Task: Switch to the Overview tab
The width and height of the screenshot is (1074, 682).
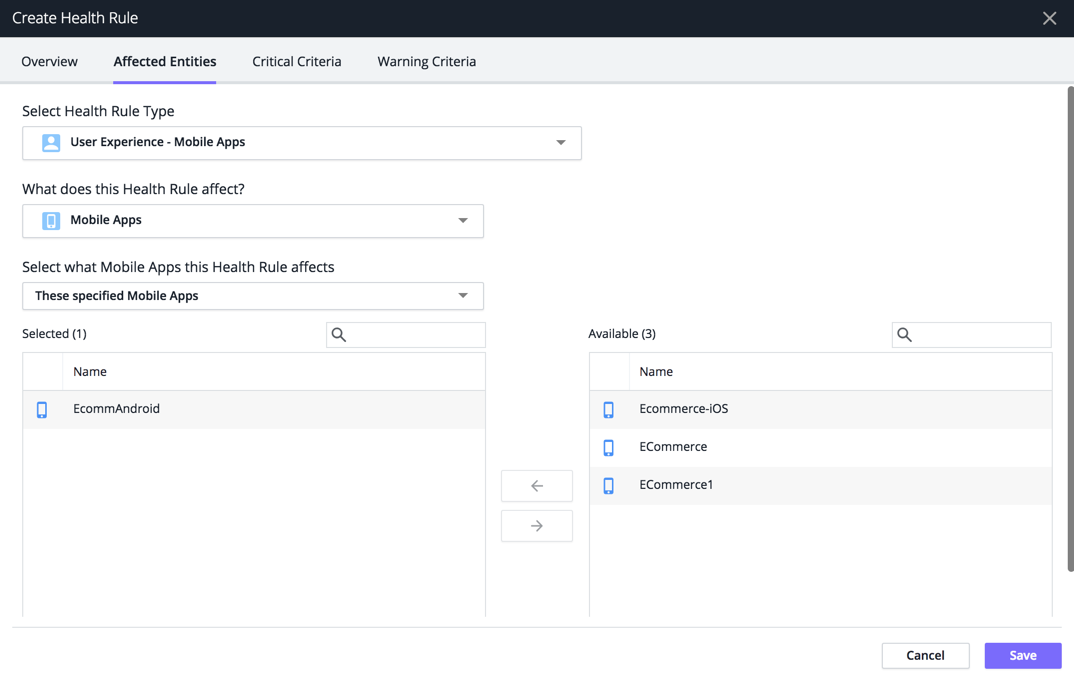Action: point(49,62)
